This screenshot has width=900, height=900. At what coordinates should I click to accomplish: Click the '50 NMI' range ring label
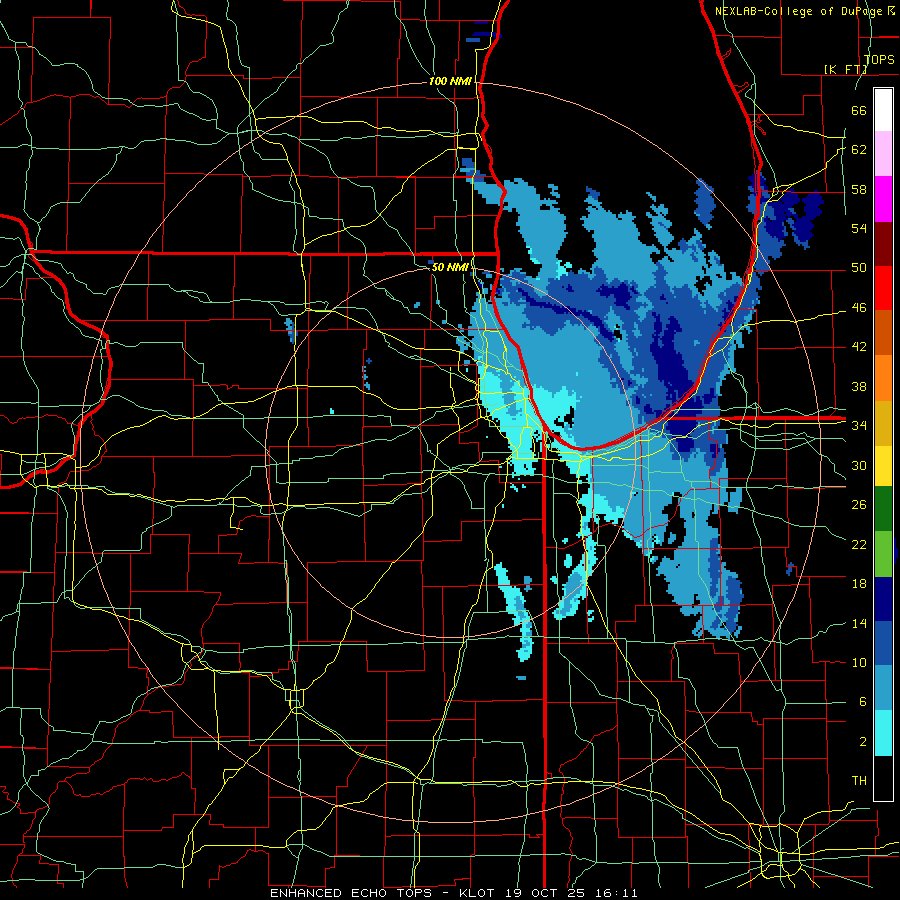[x=450, y=267]
